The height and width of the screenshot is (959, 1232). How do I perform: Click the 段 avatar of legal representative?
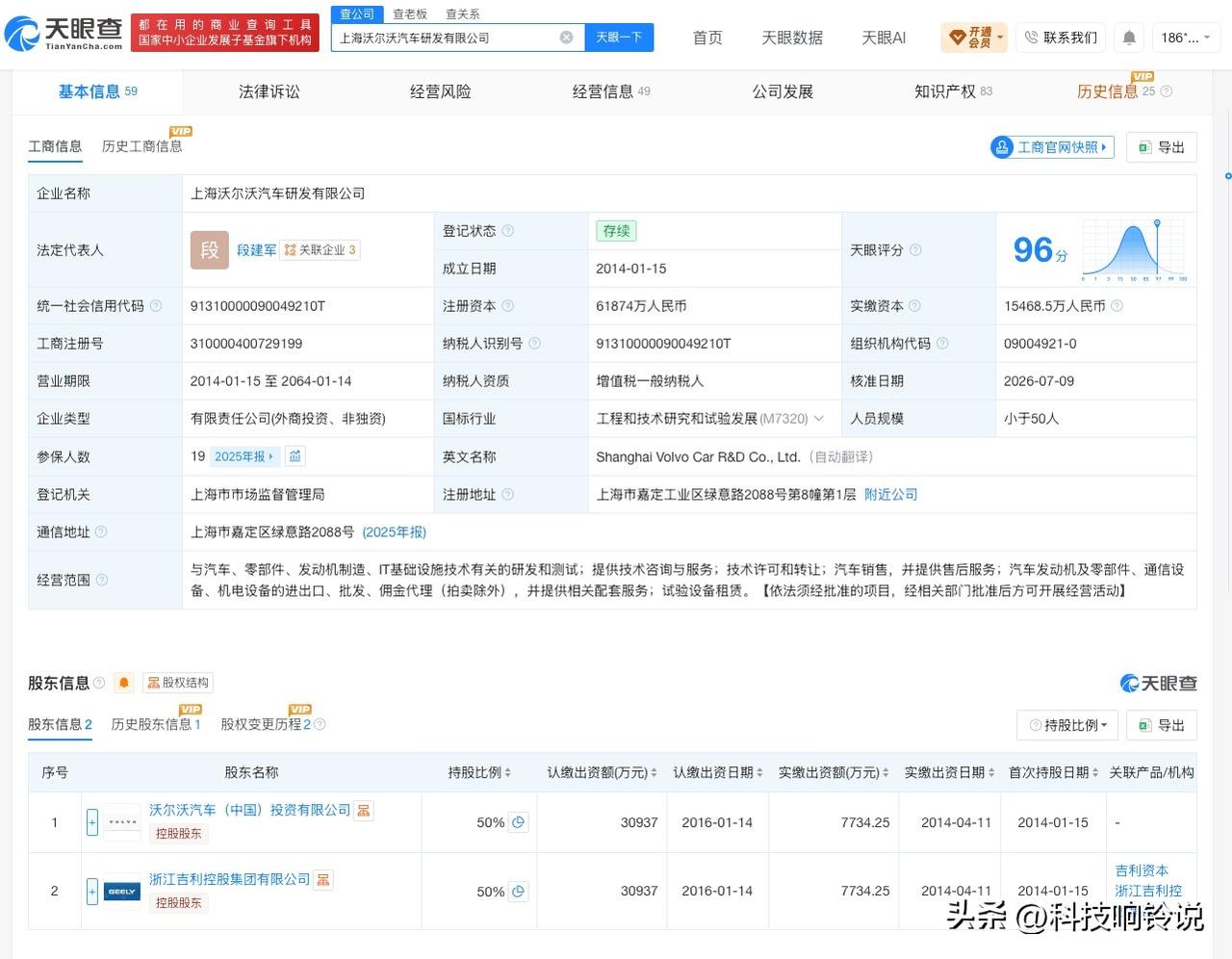[209, 250]
